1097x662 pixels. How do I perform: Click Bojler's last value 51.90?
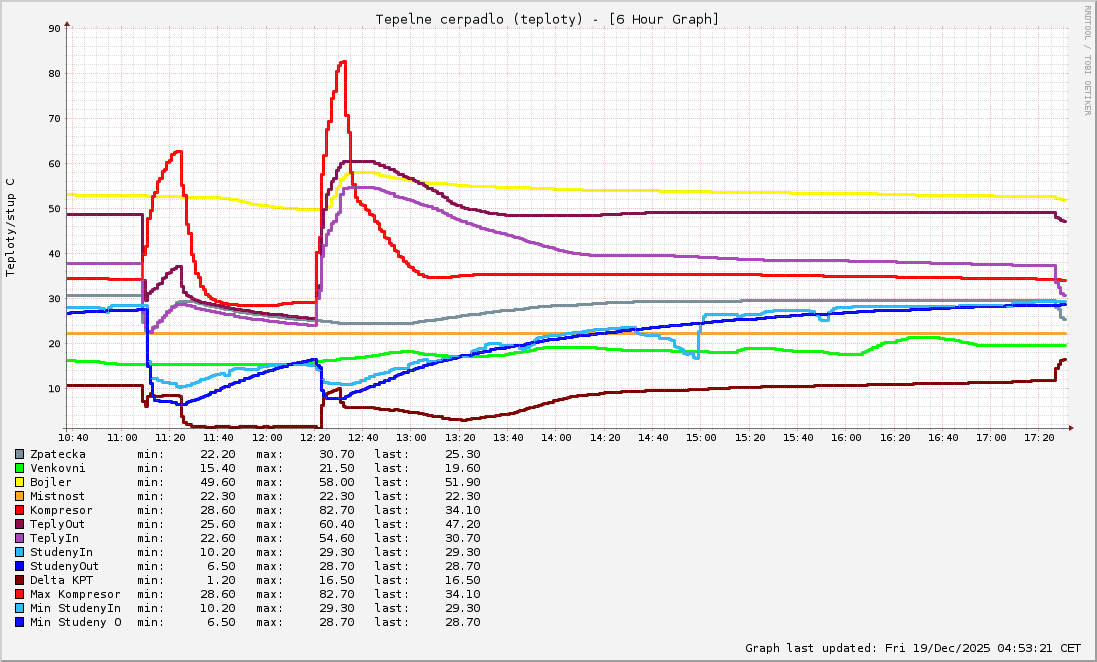pyautogui.click(x=460, y=482)
